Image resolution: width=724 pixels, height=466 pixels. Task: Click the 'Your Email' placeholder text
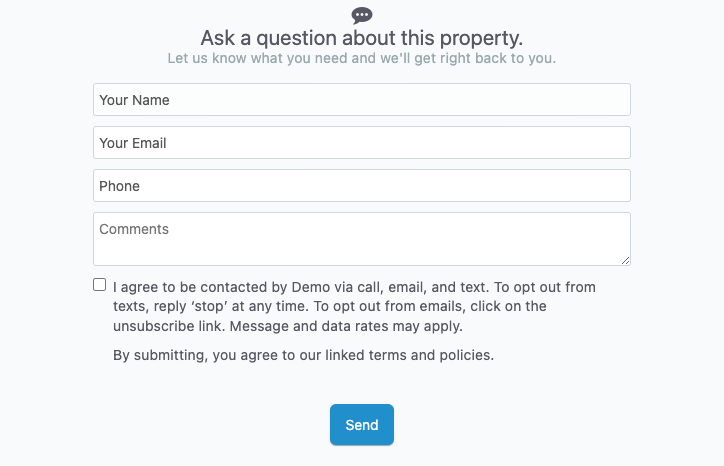point(133,143)
